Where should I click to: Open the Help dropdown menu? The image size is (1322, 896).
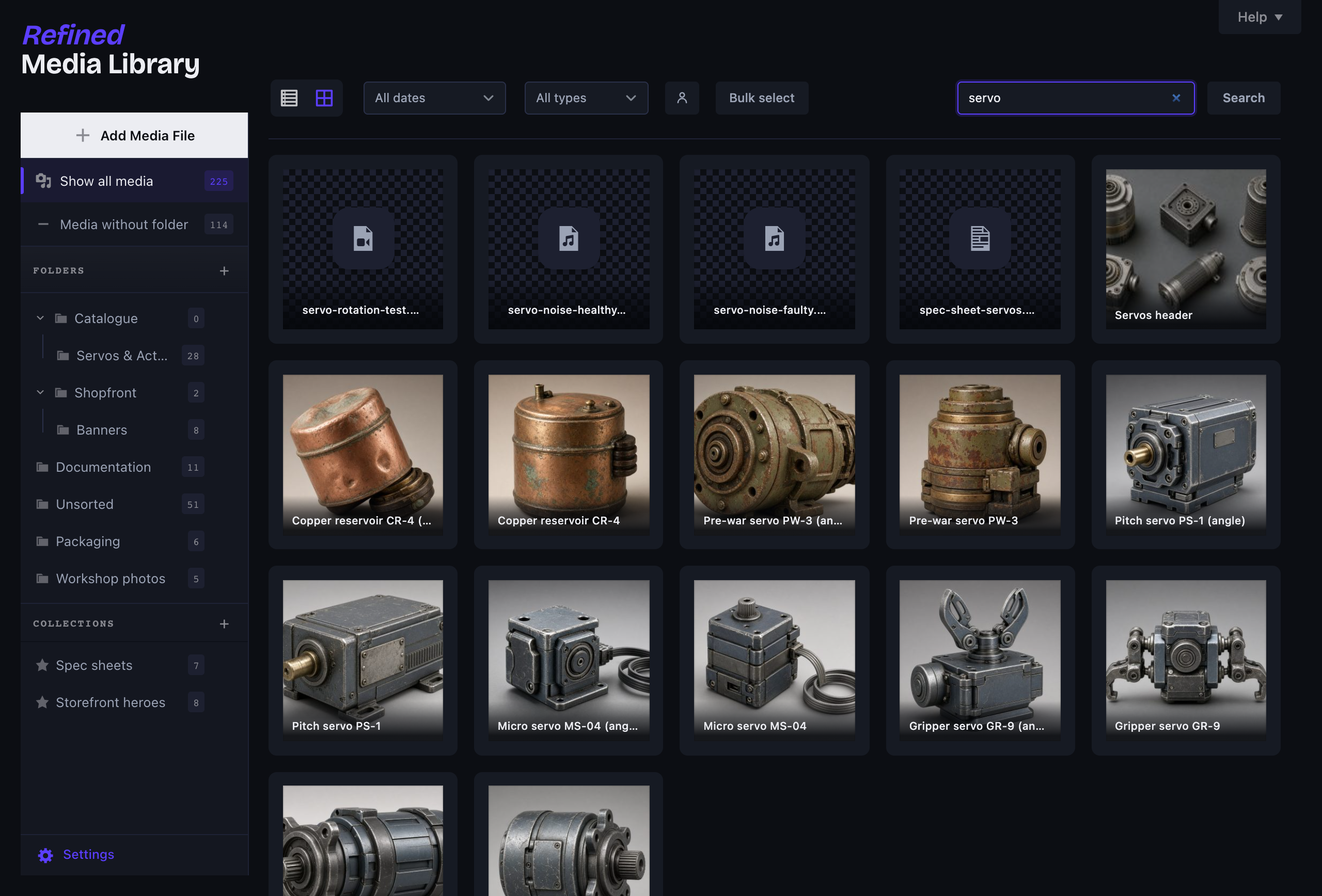(x=1260, y=17)
